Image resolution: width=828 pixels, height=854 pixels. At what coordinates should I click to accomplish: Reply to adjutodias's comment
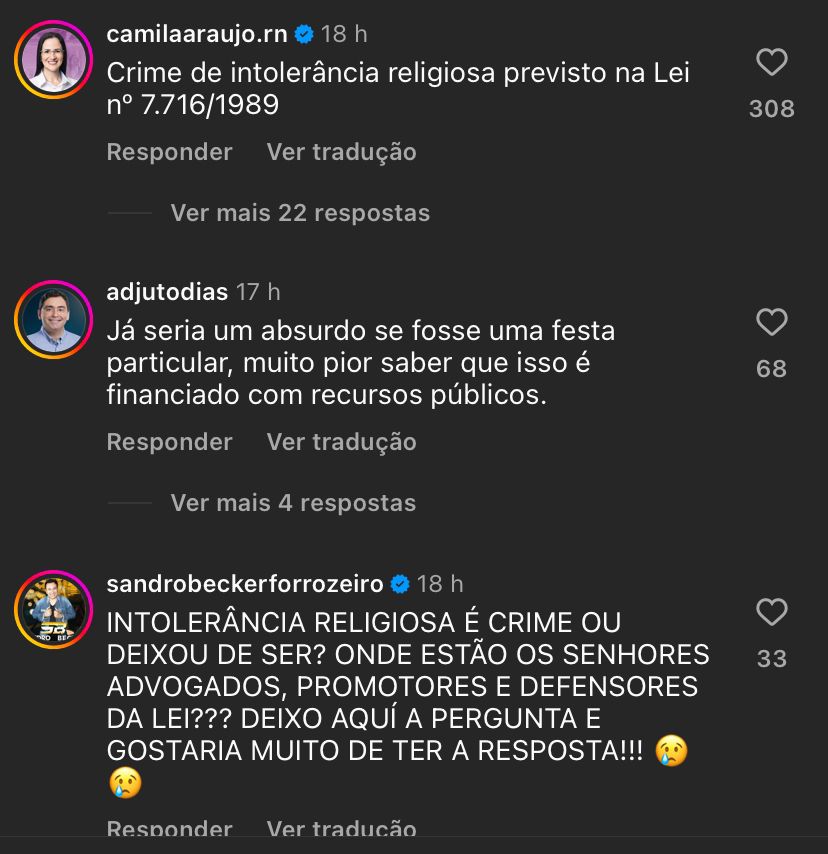pos(169,442)
